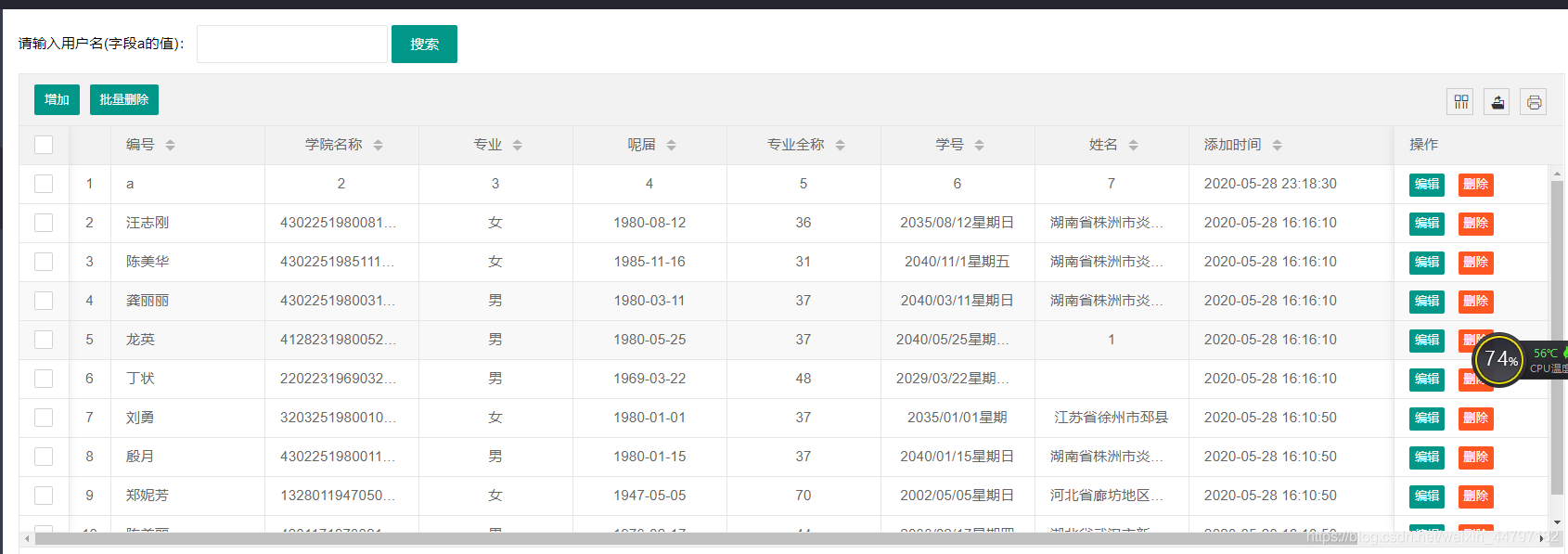
Task: Edit the 丁状 row
Action: point(1427,380)
